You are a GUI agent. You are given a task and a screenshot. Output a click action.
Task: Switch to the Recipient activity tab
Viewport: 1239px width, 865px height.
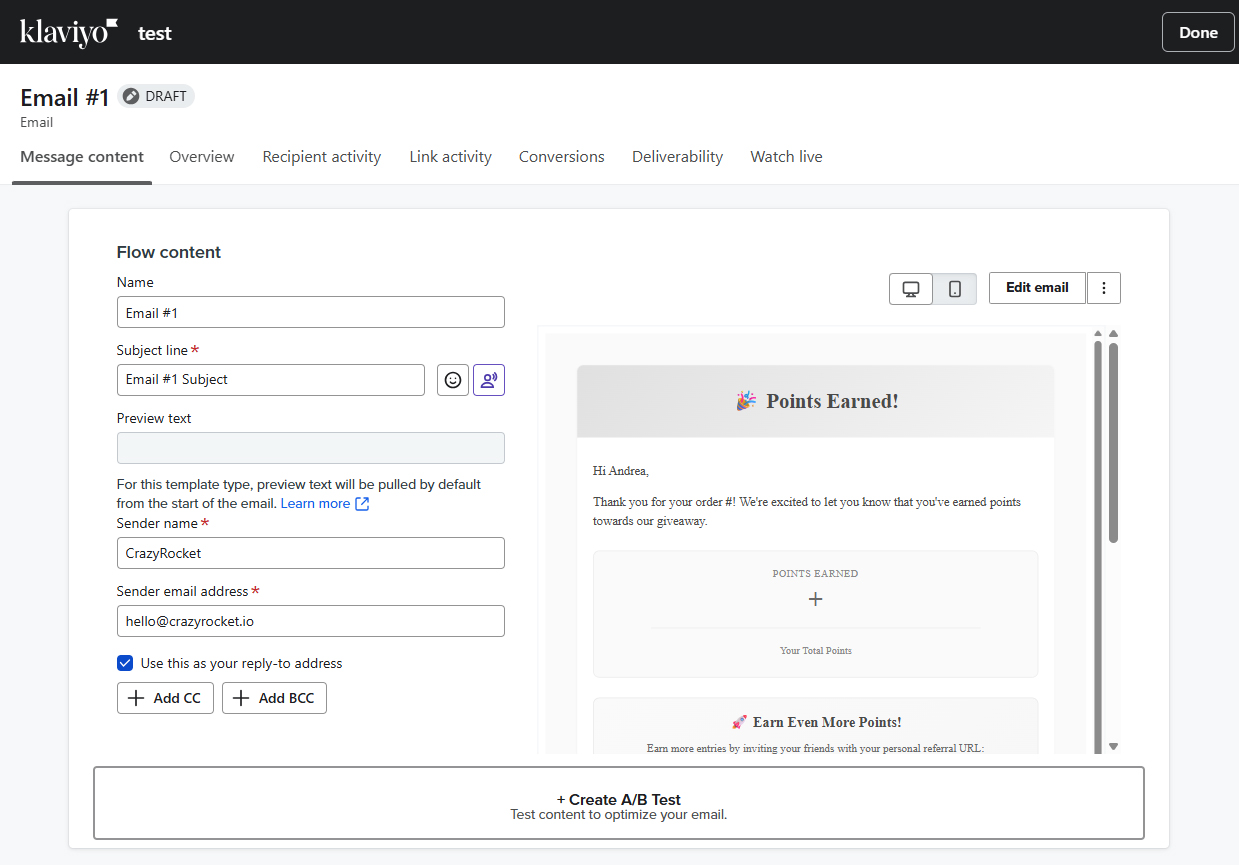(x=321, y=157)
